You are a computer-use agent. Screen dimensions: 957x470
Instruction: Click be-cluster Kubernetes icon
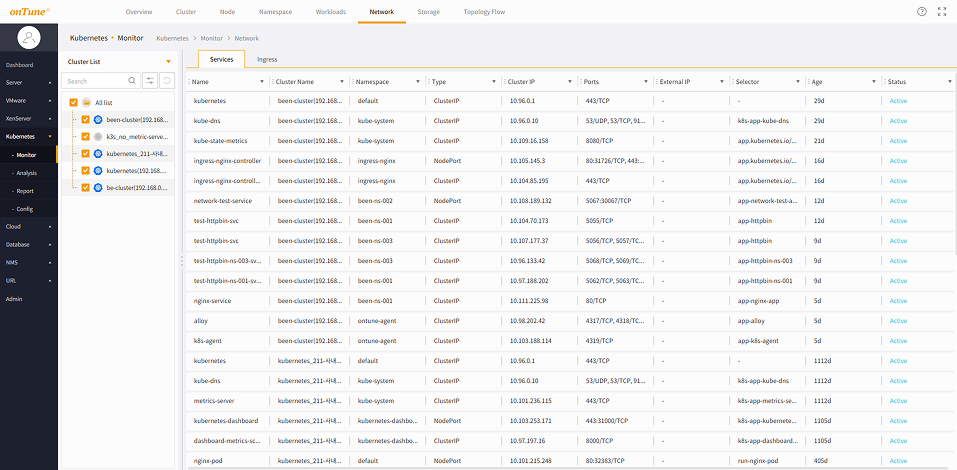[x=98, y=187]
